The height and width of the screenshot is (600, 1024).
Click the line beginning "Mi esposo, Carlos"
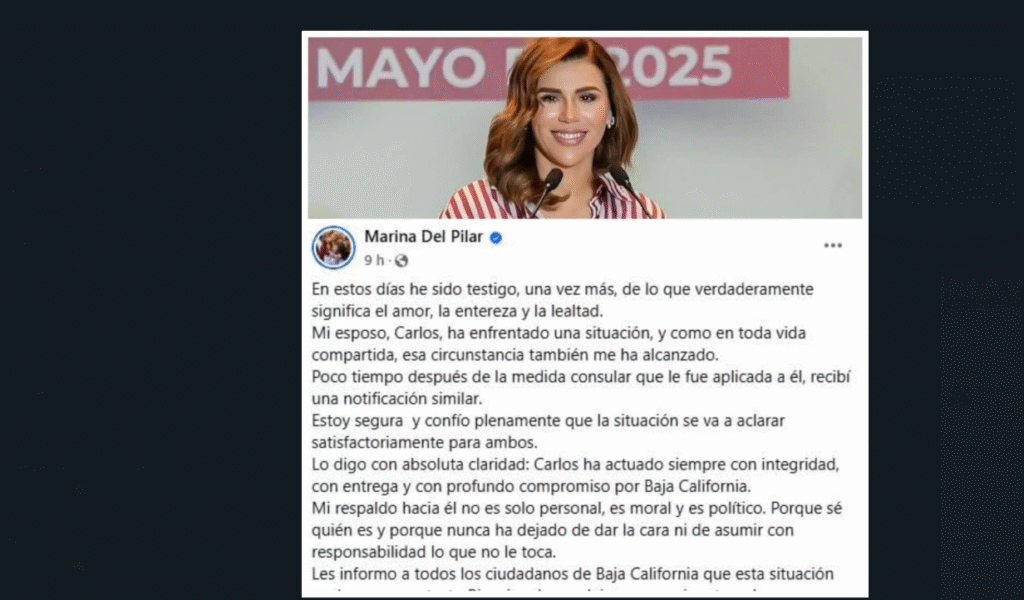click(558, 333)
